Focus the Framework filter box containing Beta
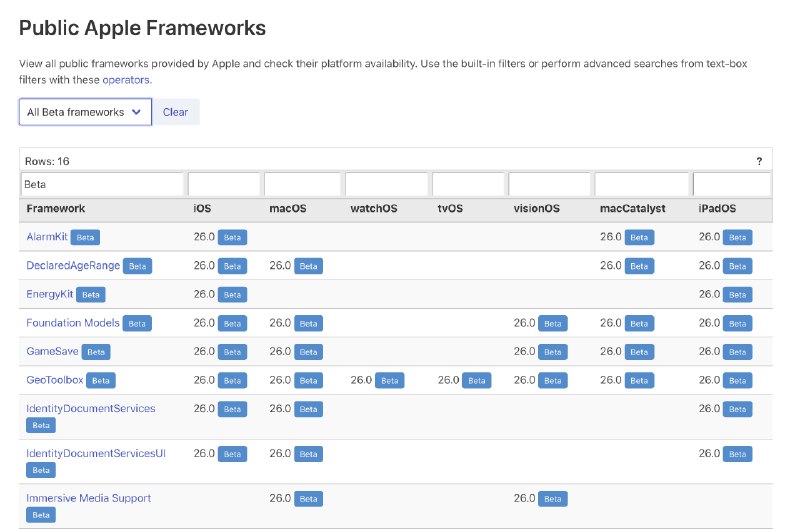 coord(102,185)
